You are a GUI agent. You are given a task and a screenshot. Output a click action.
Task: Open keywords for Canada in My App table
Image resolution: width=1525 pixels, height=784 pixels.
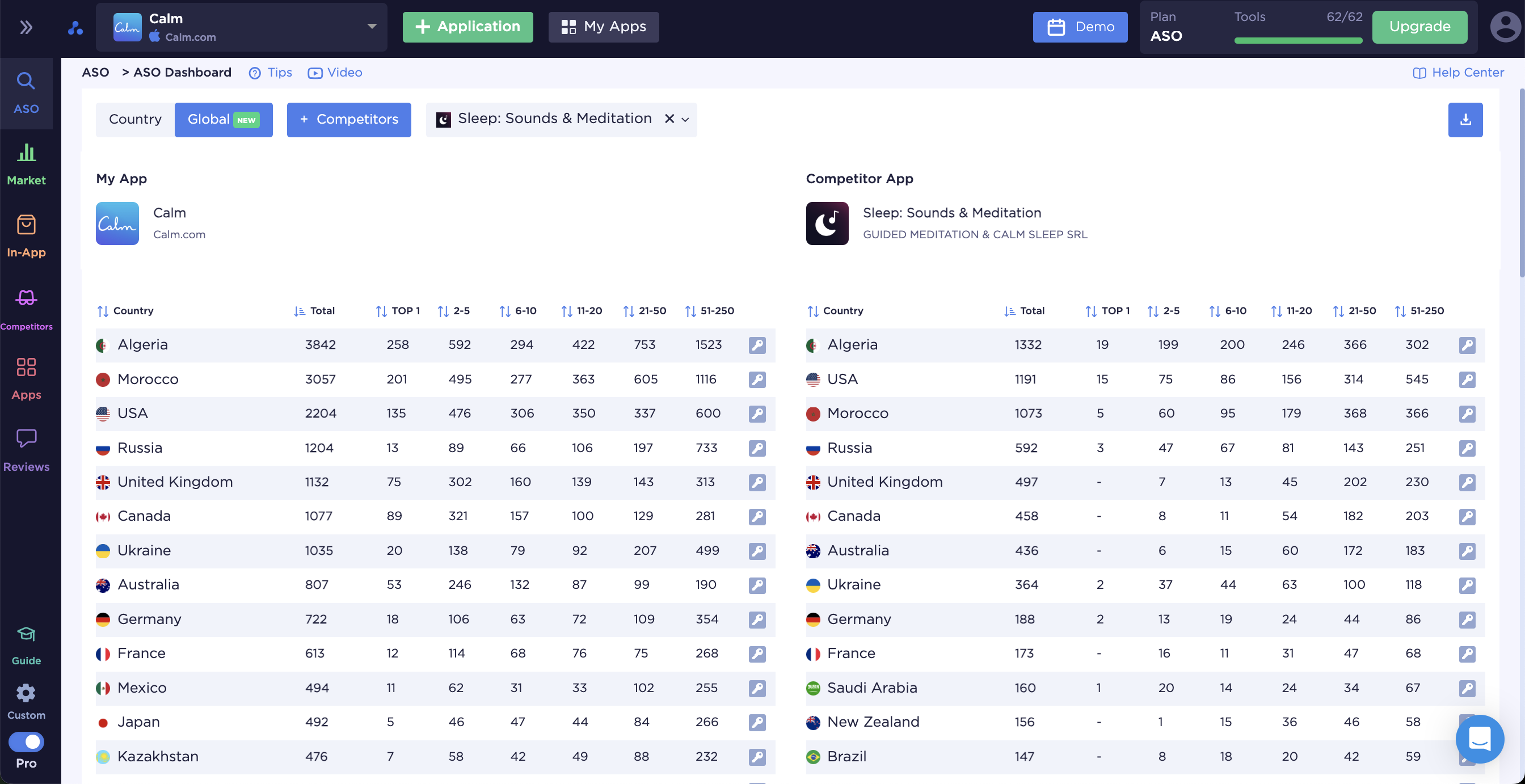click(757, 517)
